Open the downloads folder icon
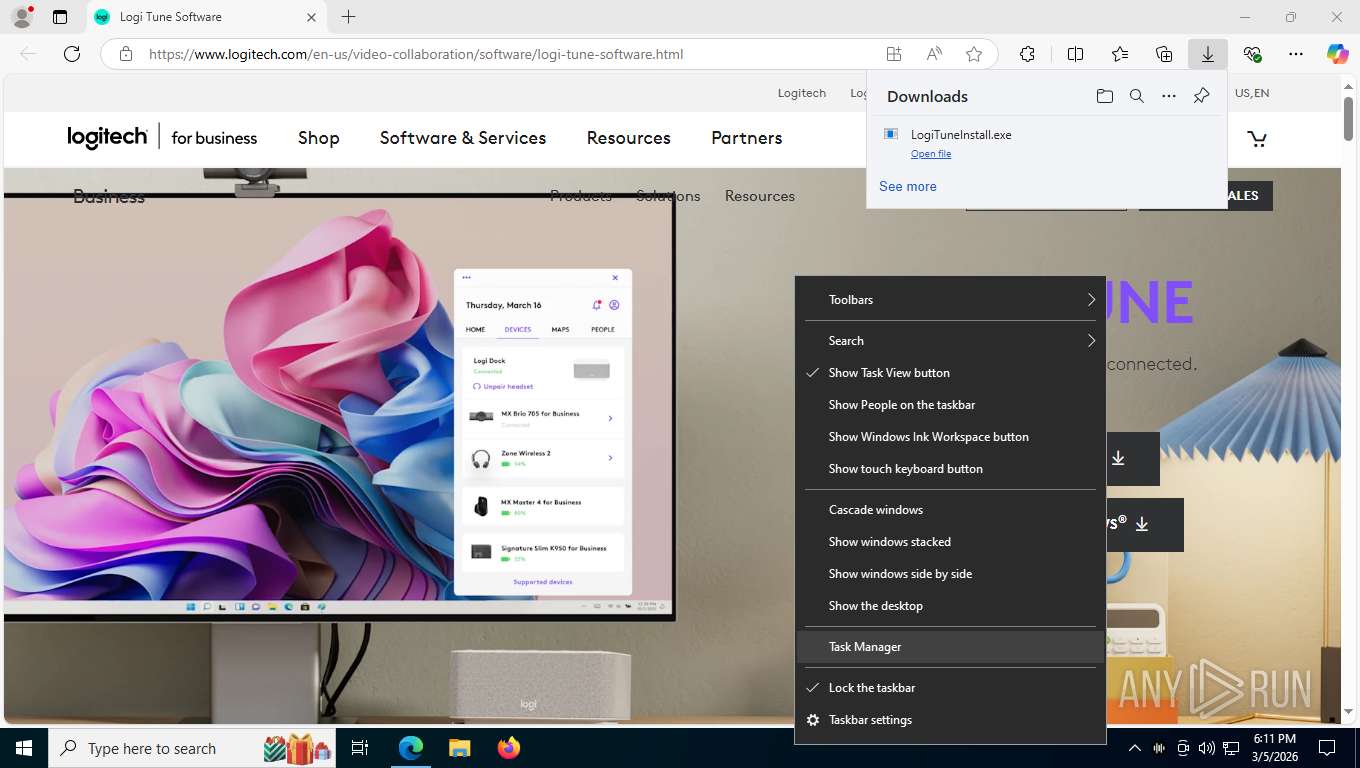1360x768 pixels. point(1104,96)
